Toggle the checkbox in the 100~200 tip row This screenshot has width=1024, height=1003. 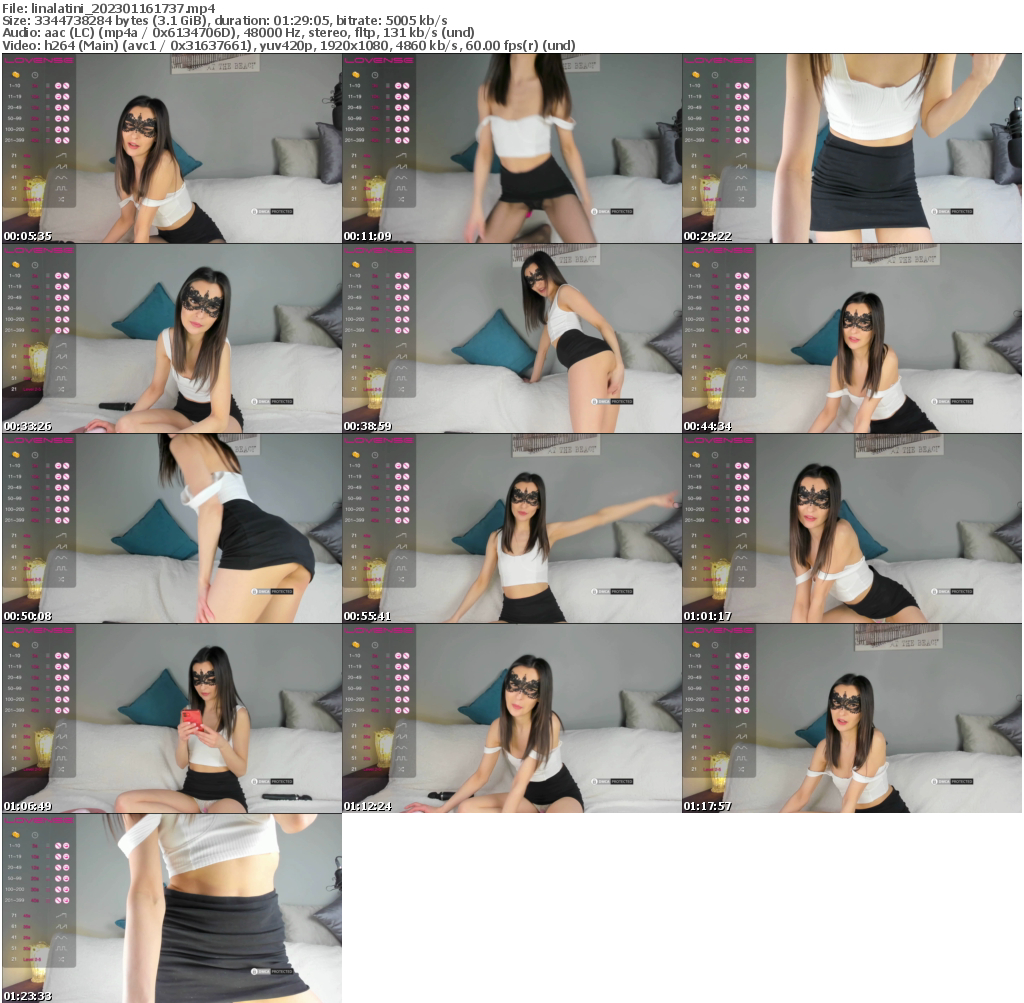tap(46, 129)
